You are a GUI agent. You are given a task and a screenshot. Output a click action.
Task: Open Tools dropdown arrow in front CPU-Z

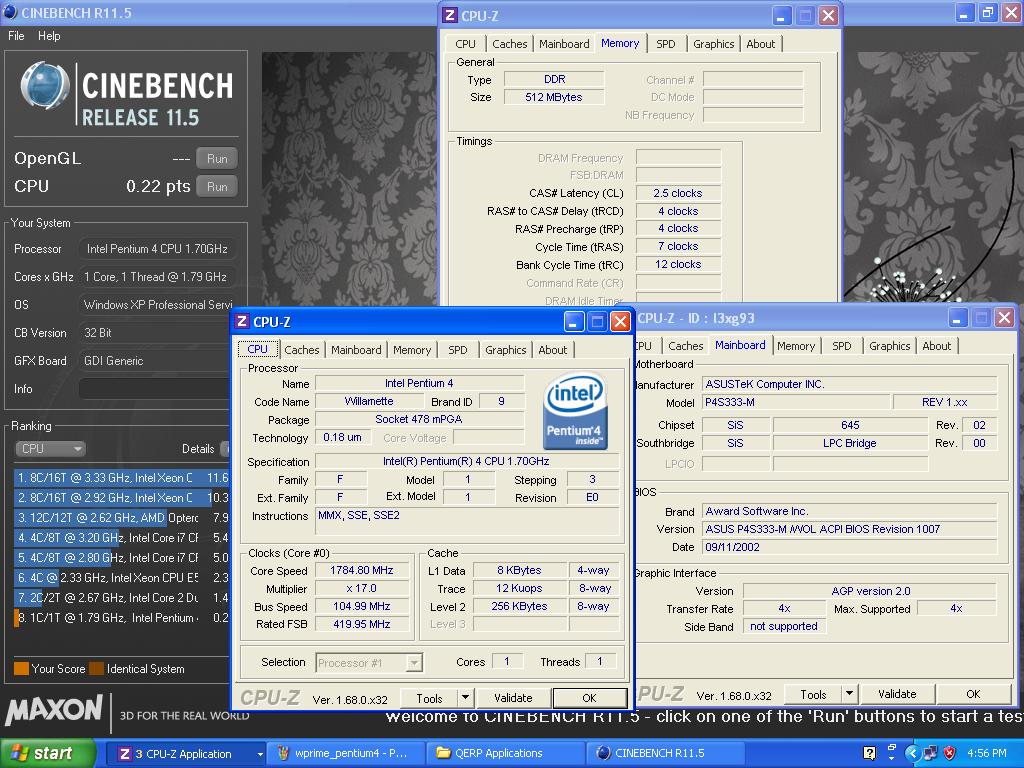click(465, 698)
